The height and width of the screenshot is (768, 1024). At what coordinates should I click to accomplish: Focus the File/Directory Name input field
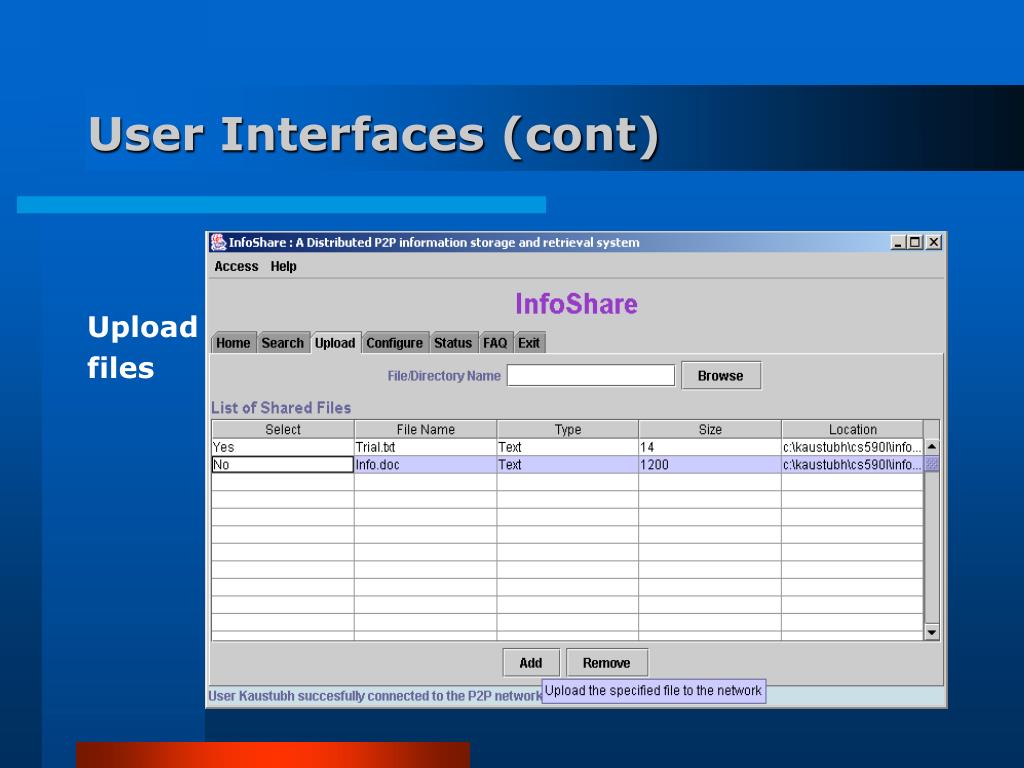[590, 376]
